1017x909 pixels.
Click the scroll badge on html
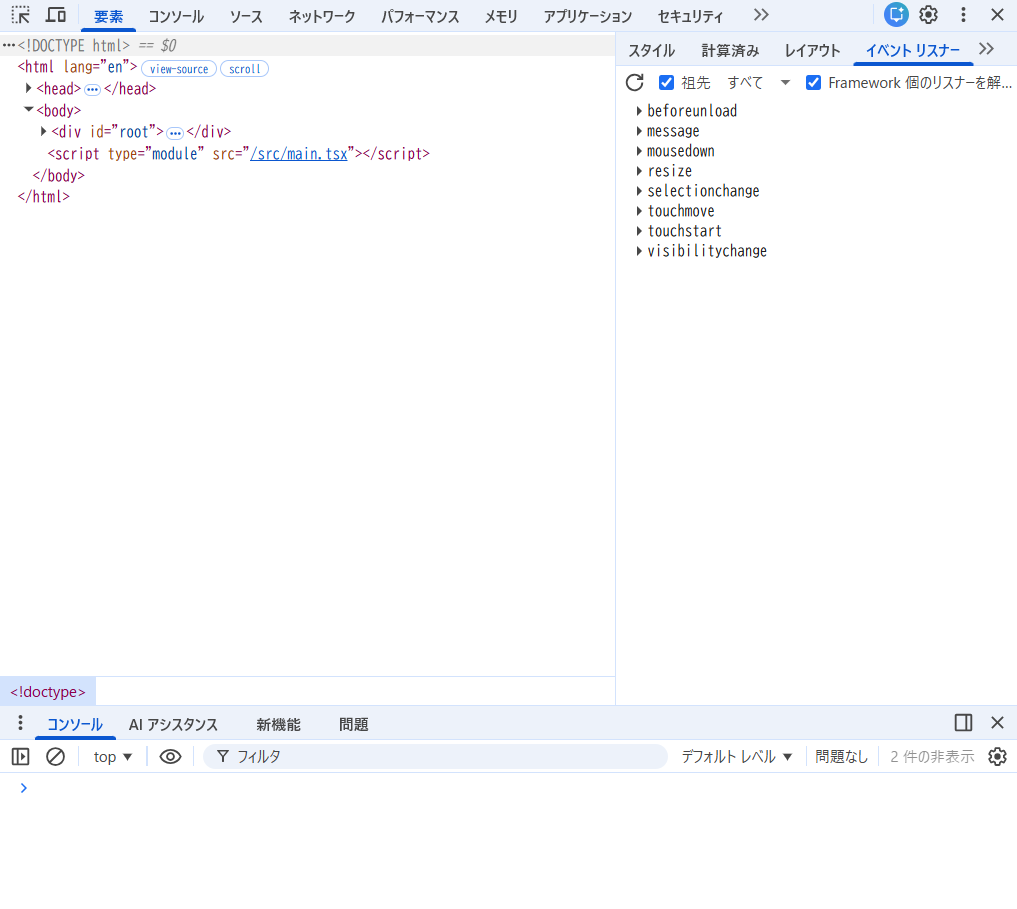click(x=245, y=69)
